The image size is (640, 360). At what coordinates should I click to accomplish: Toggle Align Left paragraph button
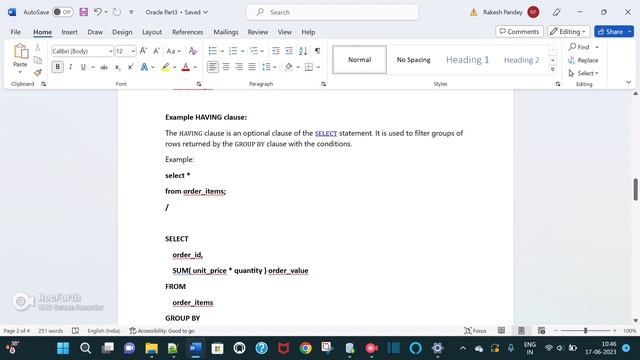click(x=213, y=67)
